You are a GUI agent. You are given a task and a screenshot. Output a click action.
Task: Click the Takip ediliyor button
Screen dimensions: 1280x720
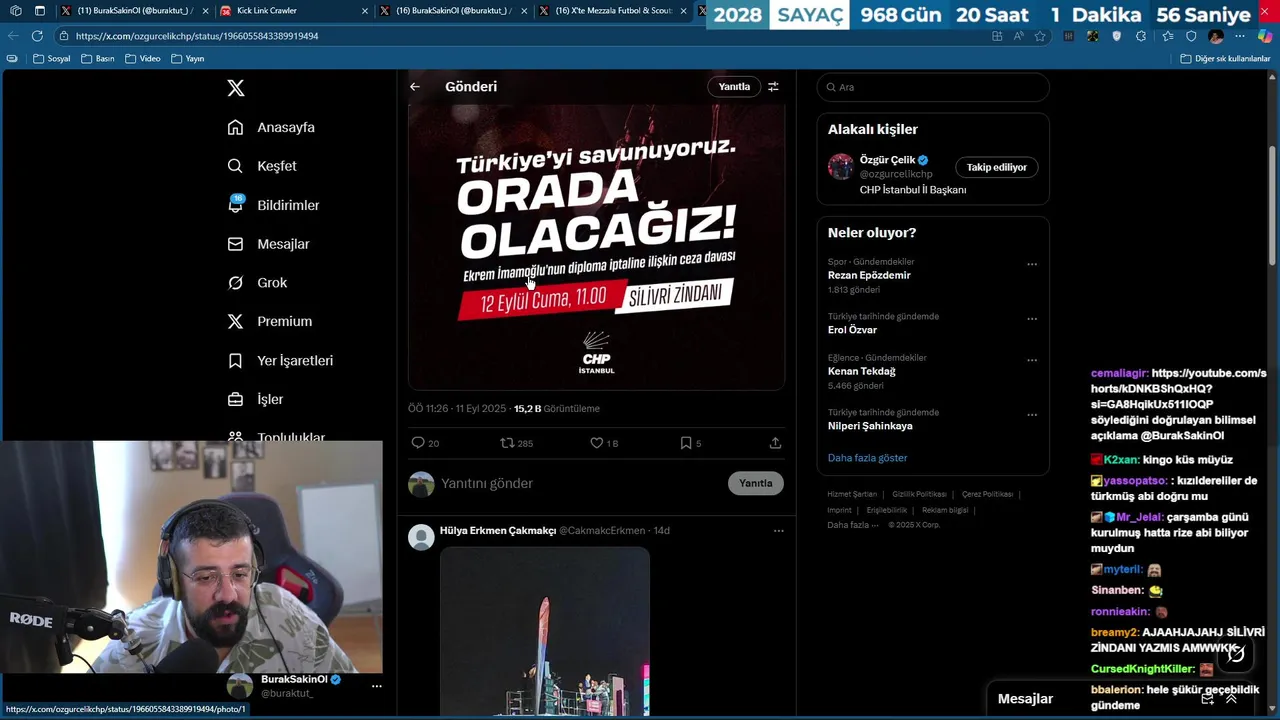pyautogui.click(x=996, y=168)
